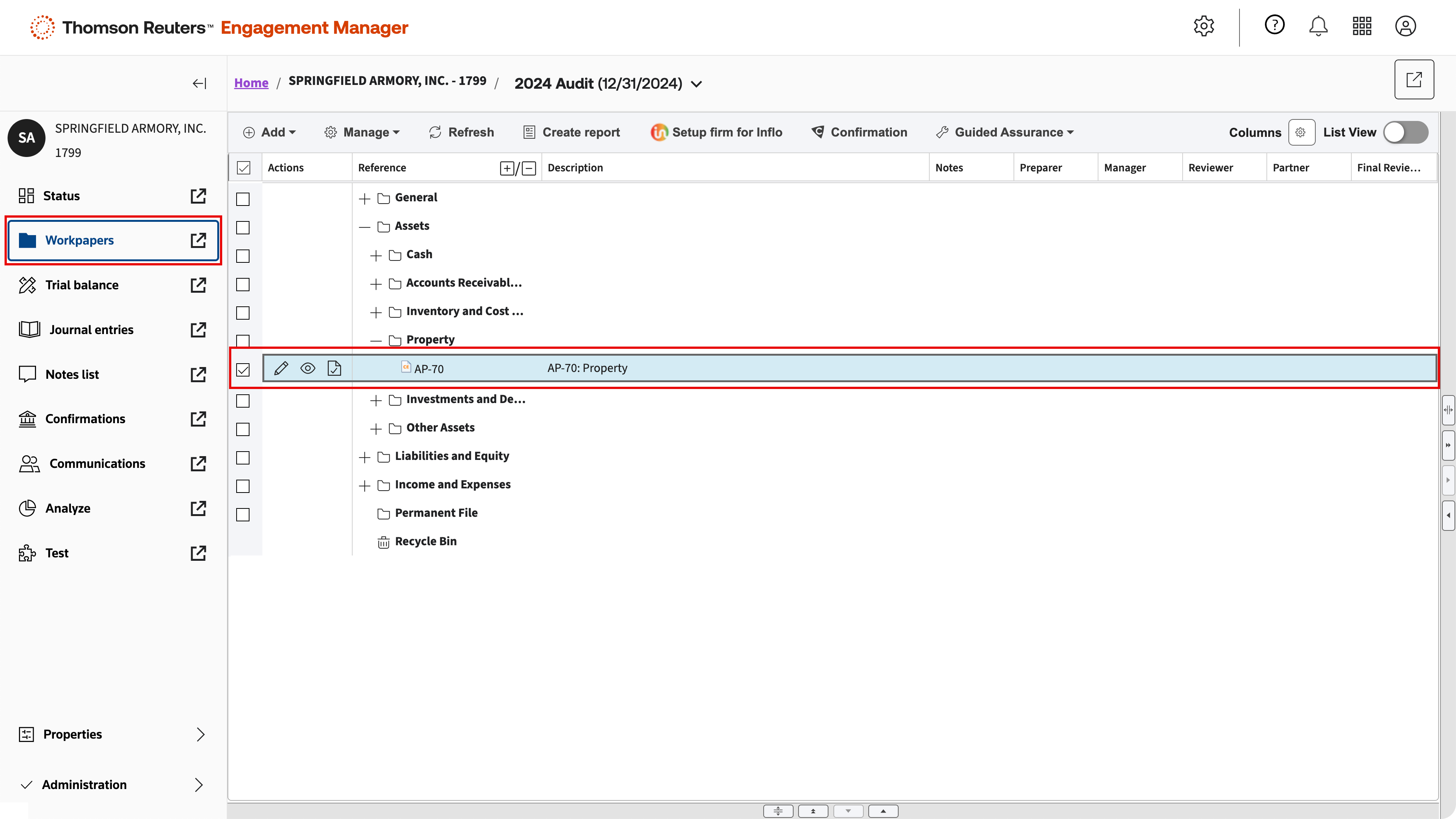
Task: Collapse the left sidebar arrow icon
Action: point(199,84)
